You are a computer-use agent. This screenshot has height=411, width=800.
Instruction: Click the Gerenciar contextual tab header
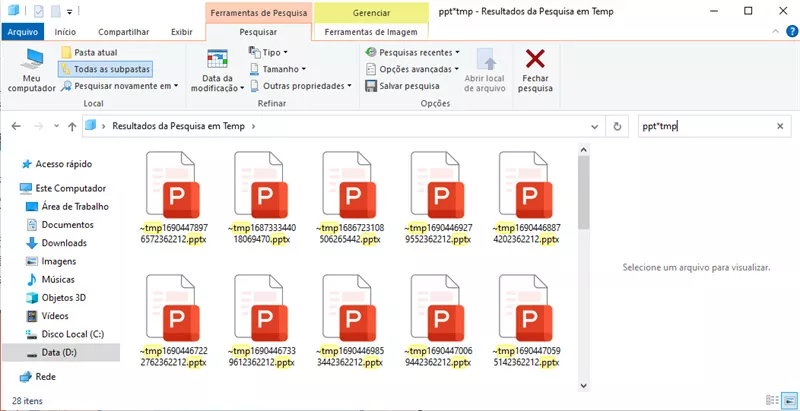[371, 13]
